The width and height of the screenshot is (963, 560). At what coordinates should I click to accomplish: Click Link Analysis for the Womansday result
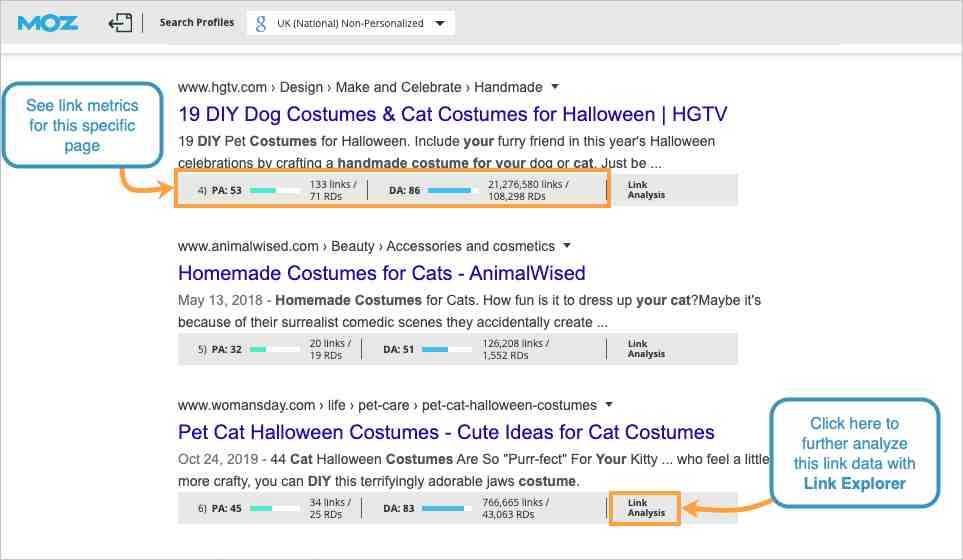[x=646, y=508]
